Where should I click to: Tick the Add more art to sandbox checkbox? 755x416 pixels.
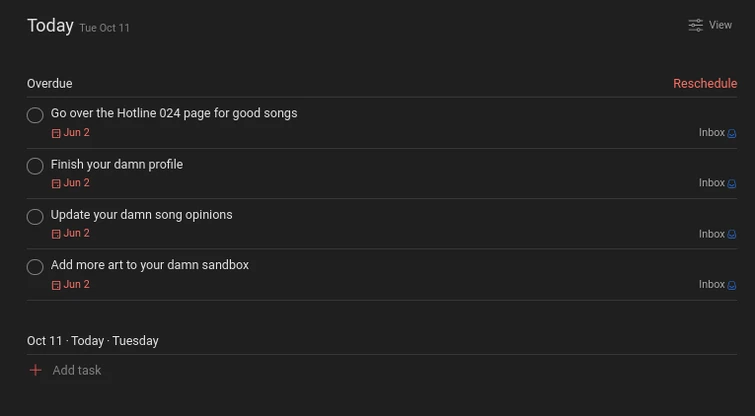click(35, 267)
